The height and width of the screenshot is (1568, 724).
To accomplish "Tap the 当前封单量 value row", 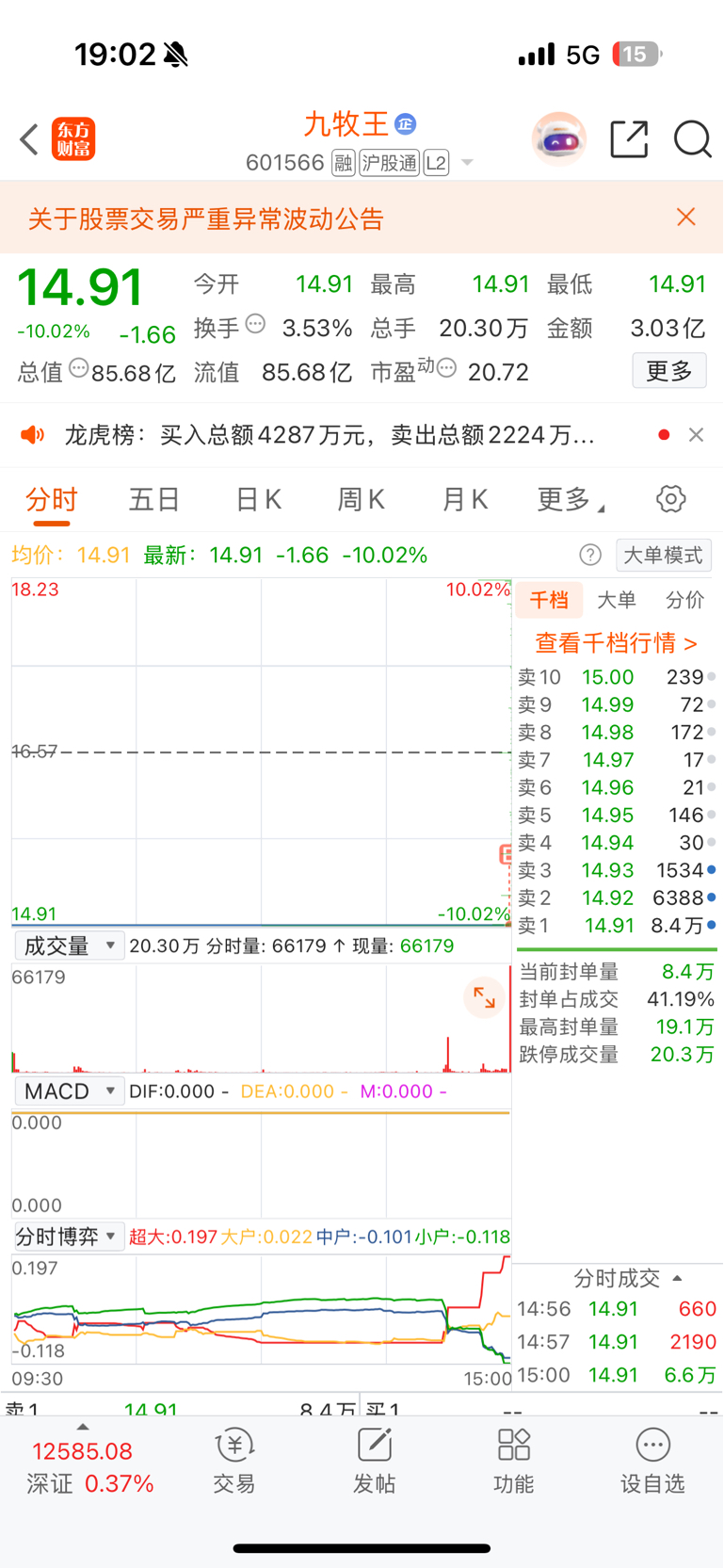I will 618,971.
